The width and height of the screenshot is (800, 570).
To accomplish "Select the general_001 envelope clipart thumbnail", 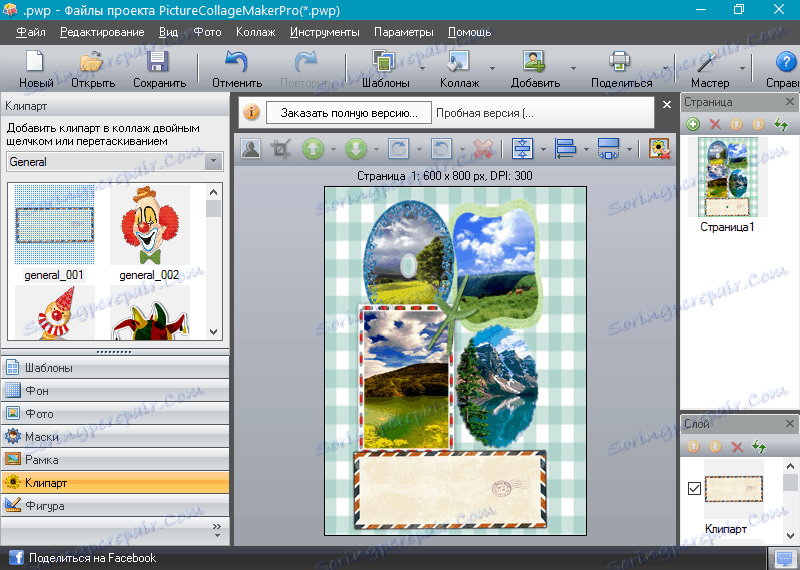I will pyautogui.click(x=54, y=225).
